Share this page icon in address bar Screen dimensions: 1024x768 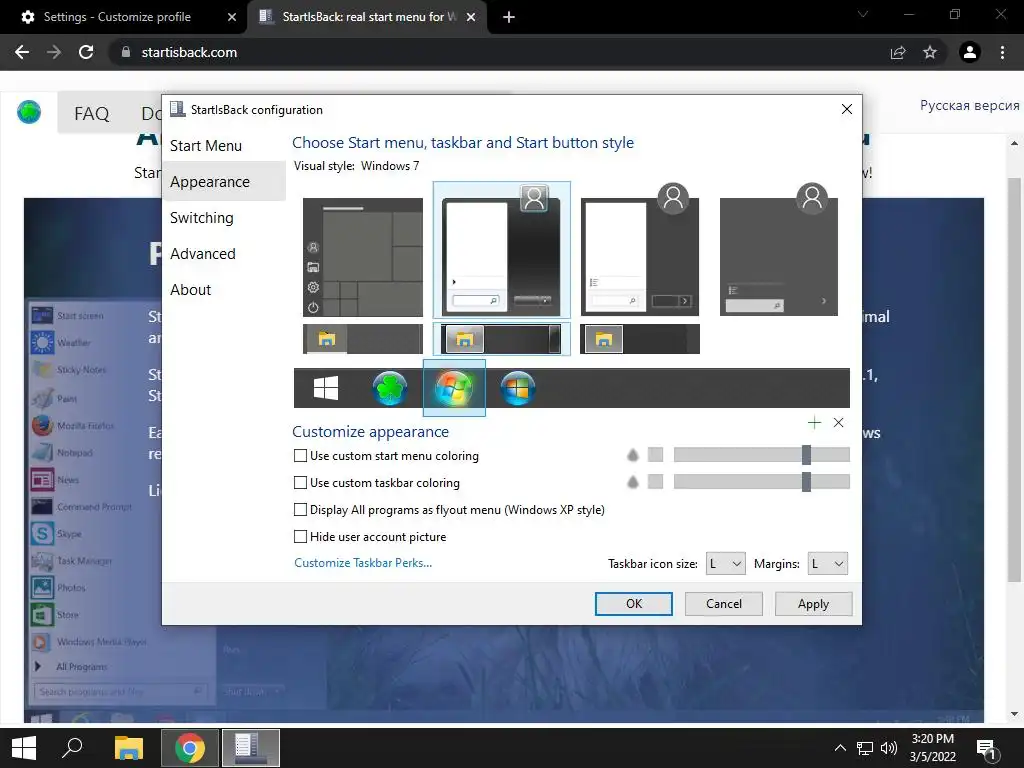[x=898, y=52]
